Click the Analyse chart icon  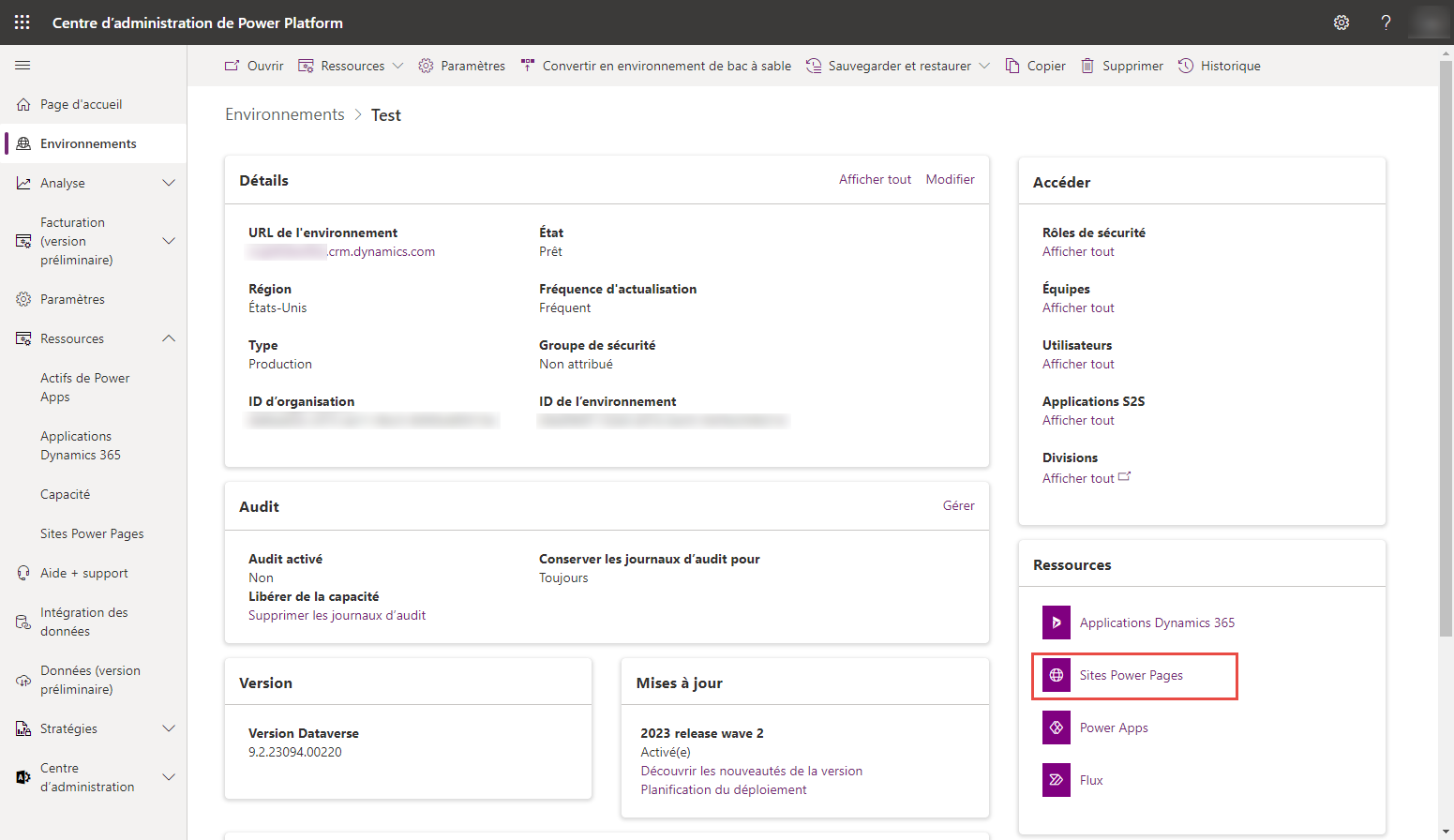[x=23, y=183]
